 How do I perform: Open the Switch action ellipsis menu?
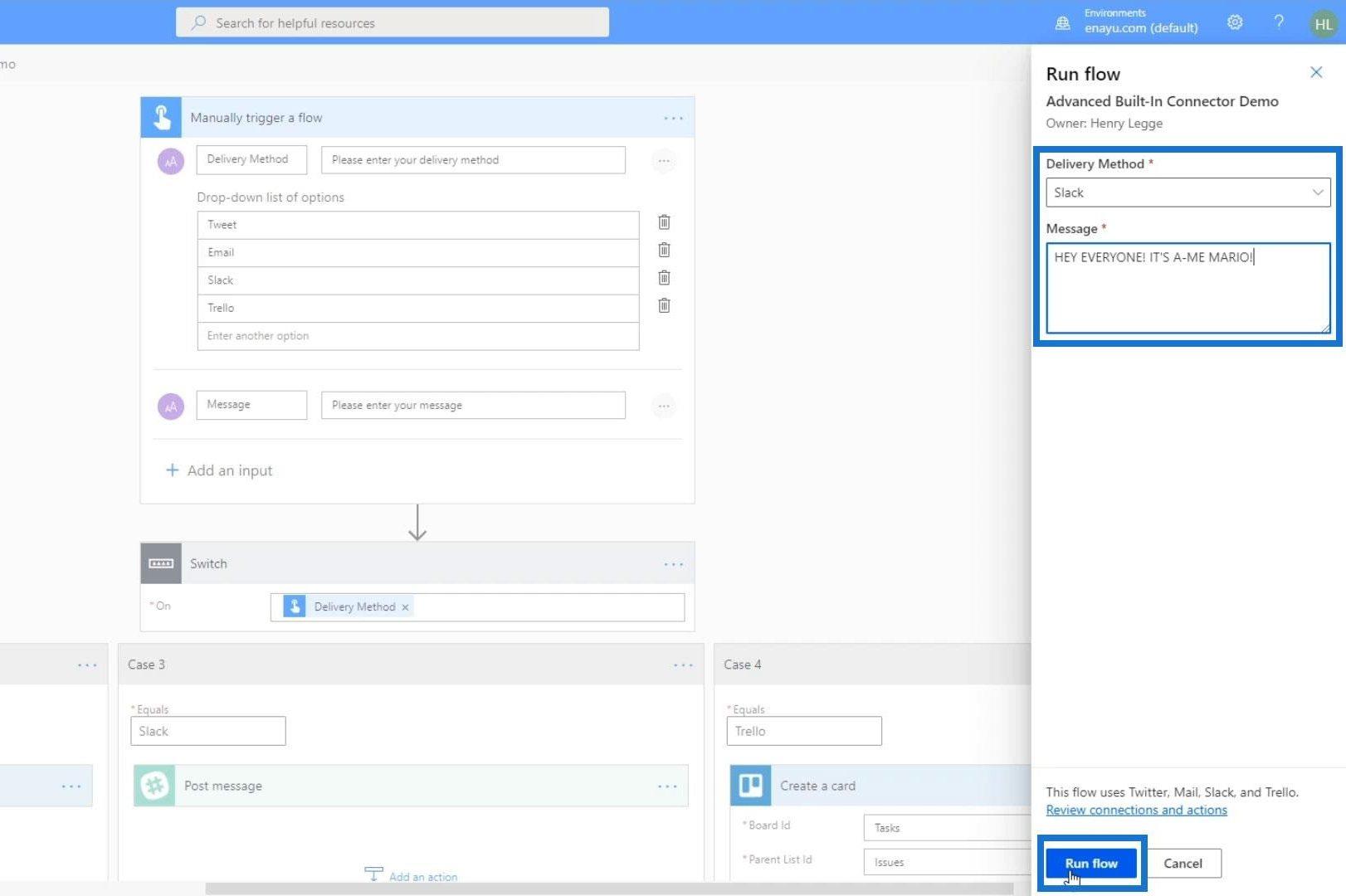pyautogui.click(x=673, y=564)
